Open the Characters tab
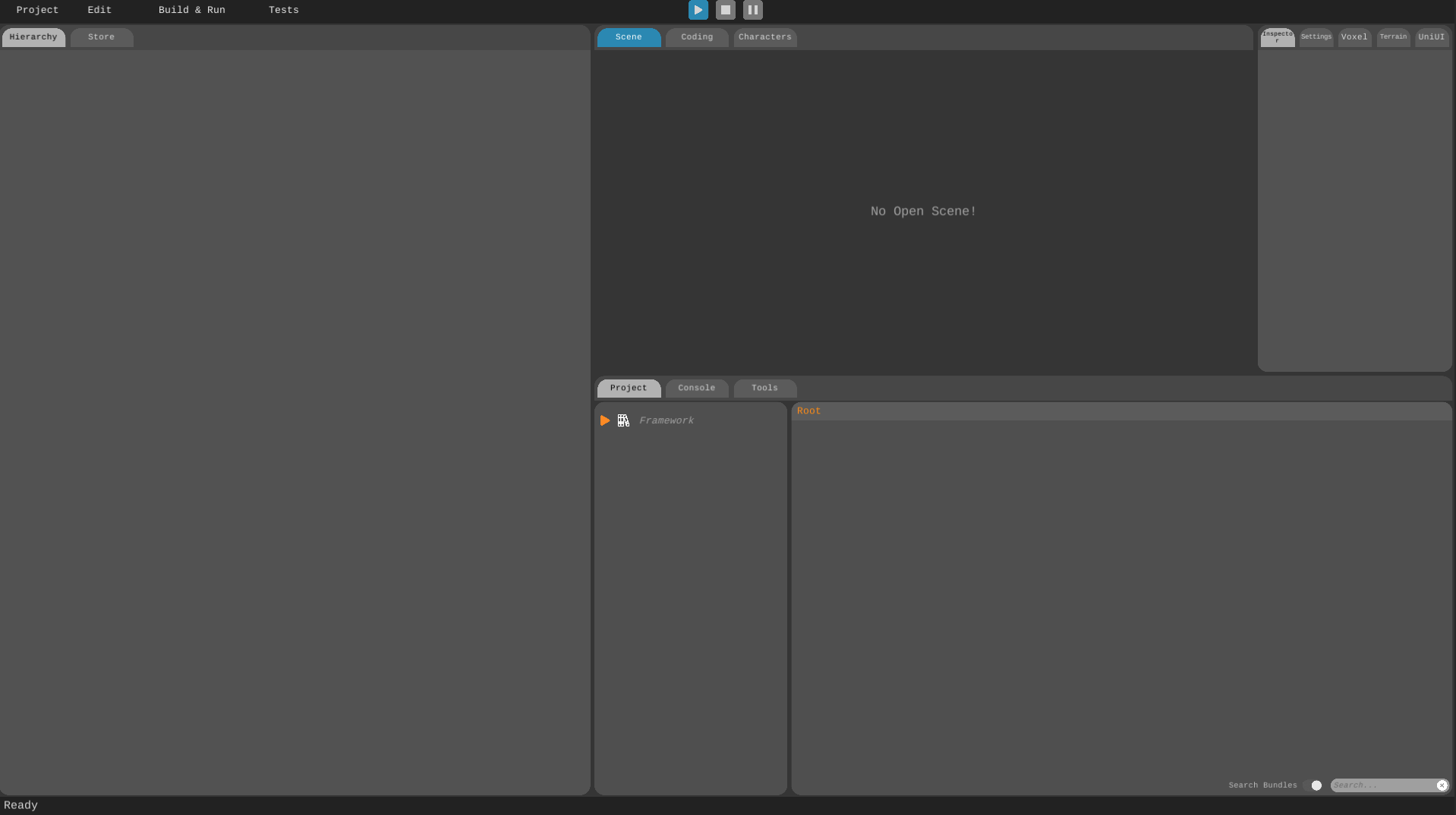Viewport: 1456px width, 815px height. [764, 37]
